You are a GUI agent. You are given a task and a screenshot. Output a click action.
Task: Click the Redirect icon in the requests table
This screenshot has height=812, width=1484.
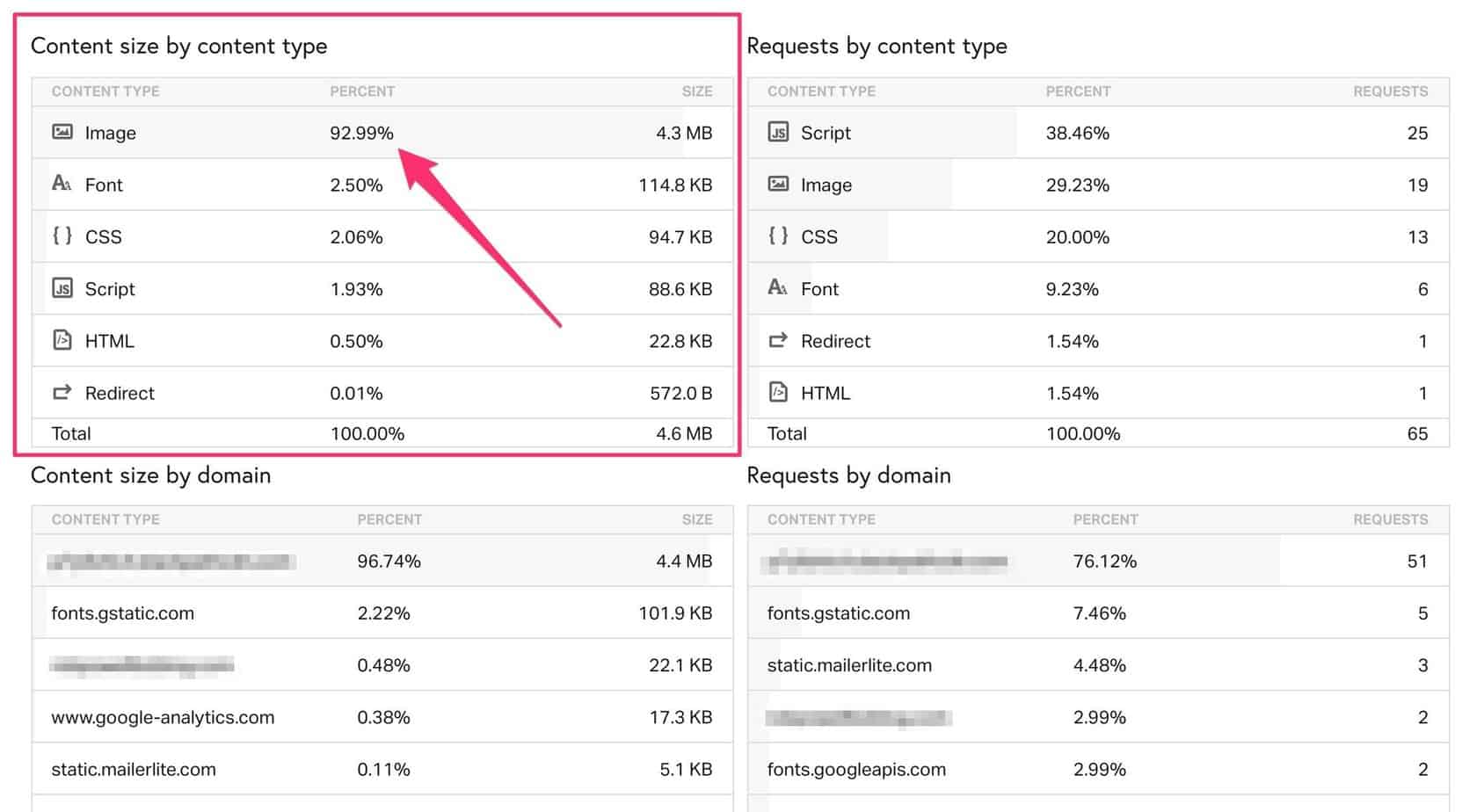tap(777, 341)
